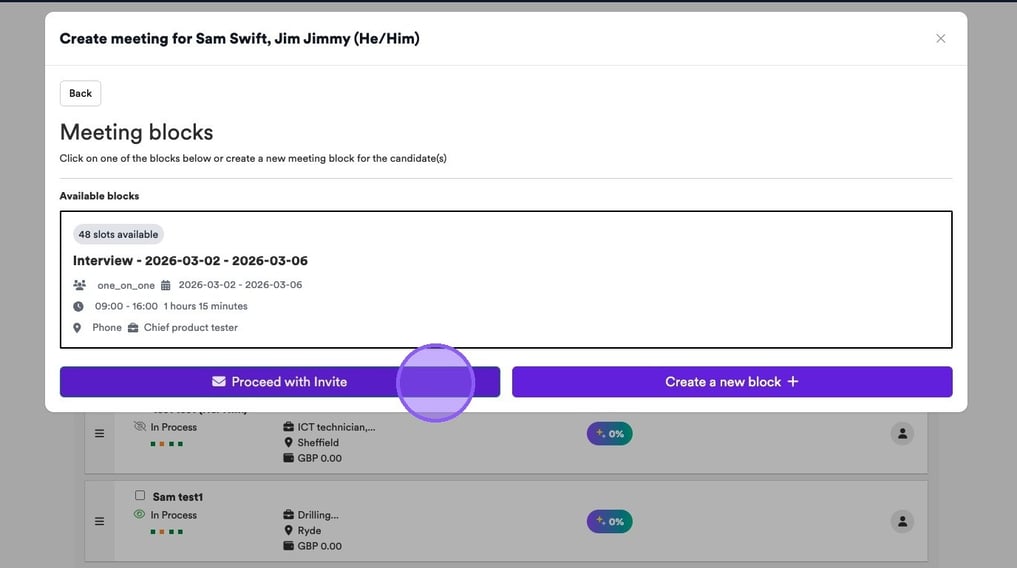Viewport: 1017px width, 568px height.
Task: Tick the Sam test1 checkbox
Action: click(x=140, y=496)
